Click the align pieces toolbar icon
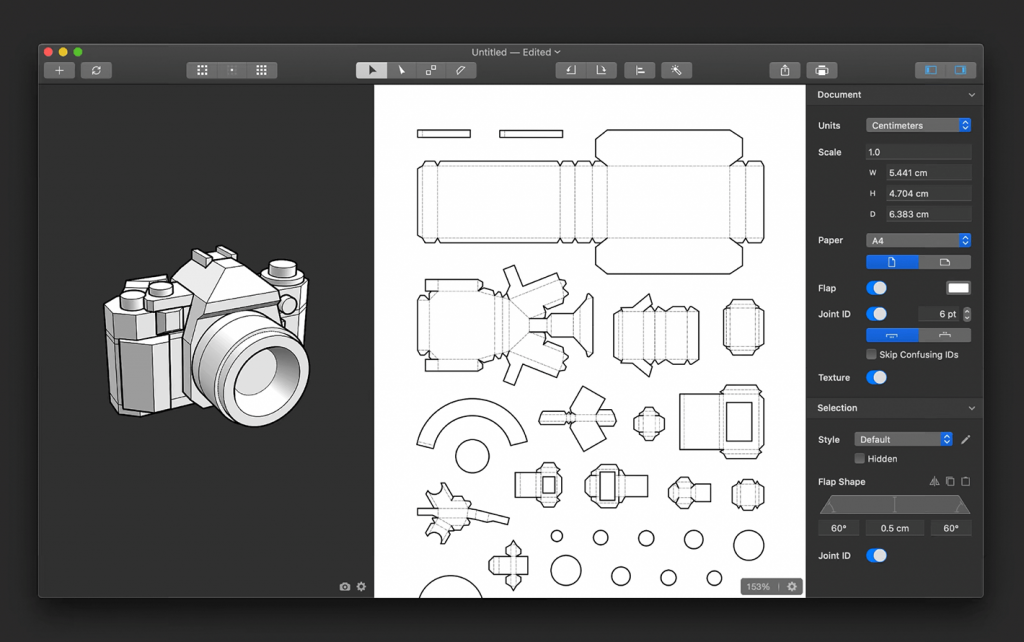Screen dimensions: 1024x642 click(640, 71)
